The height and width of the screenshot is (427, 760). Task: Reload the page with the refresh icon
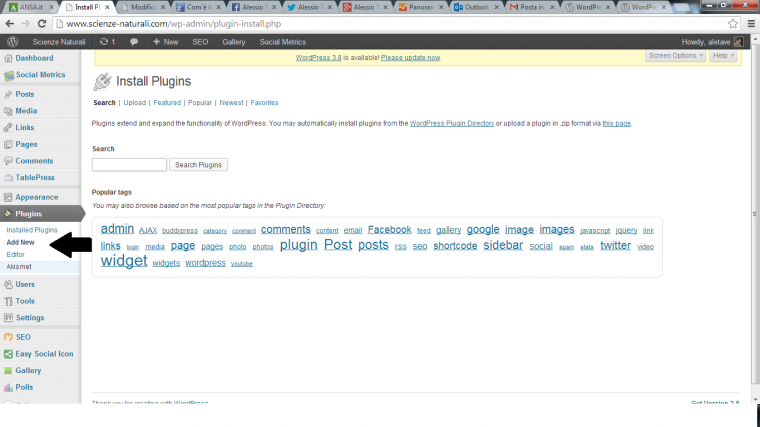42,24
